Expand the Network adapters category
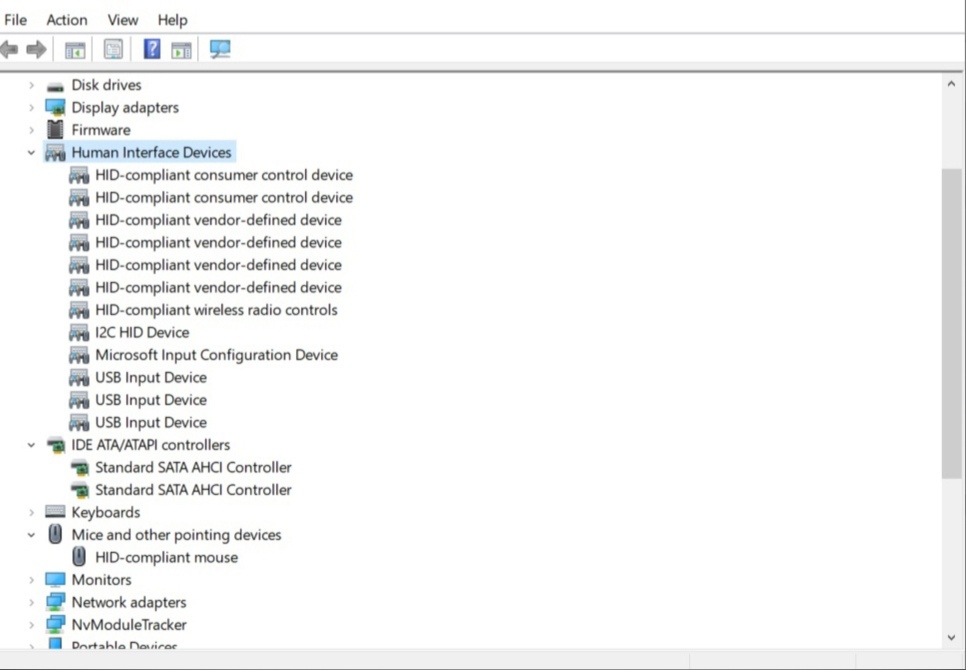 tap(31, 602)
